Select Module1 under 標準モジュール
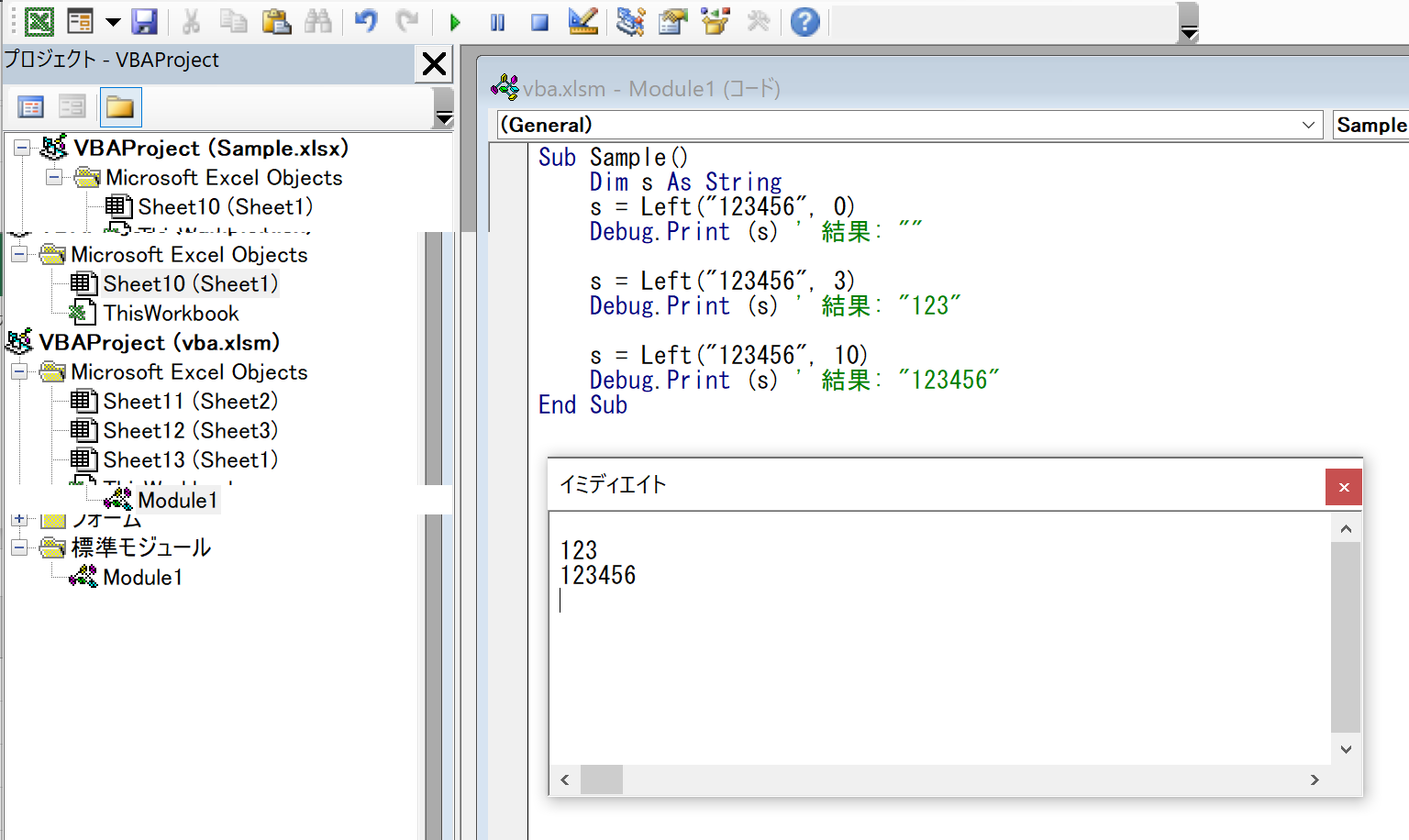This screenshot has width=1409, height=840. click(x=142, y=577)
